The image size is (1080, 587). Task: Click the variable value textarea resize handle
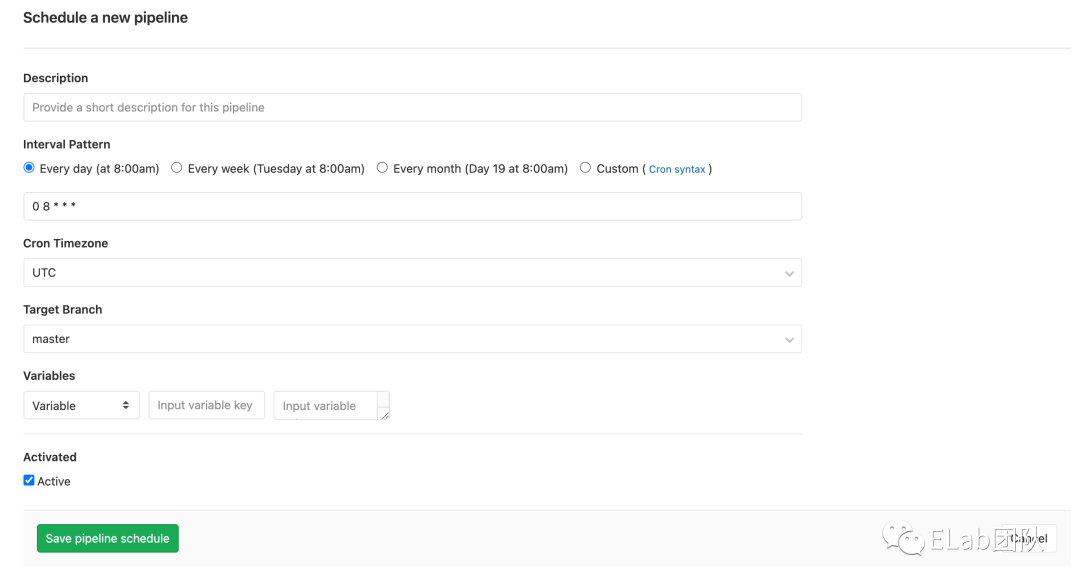click(385, 414)
